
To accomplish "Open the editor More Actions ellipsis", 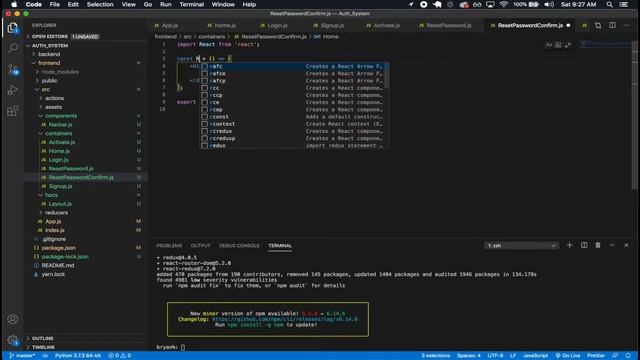I will 626,25.
